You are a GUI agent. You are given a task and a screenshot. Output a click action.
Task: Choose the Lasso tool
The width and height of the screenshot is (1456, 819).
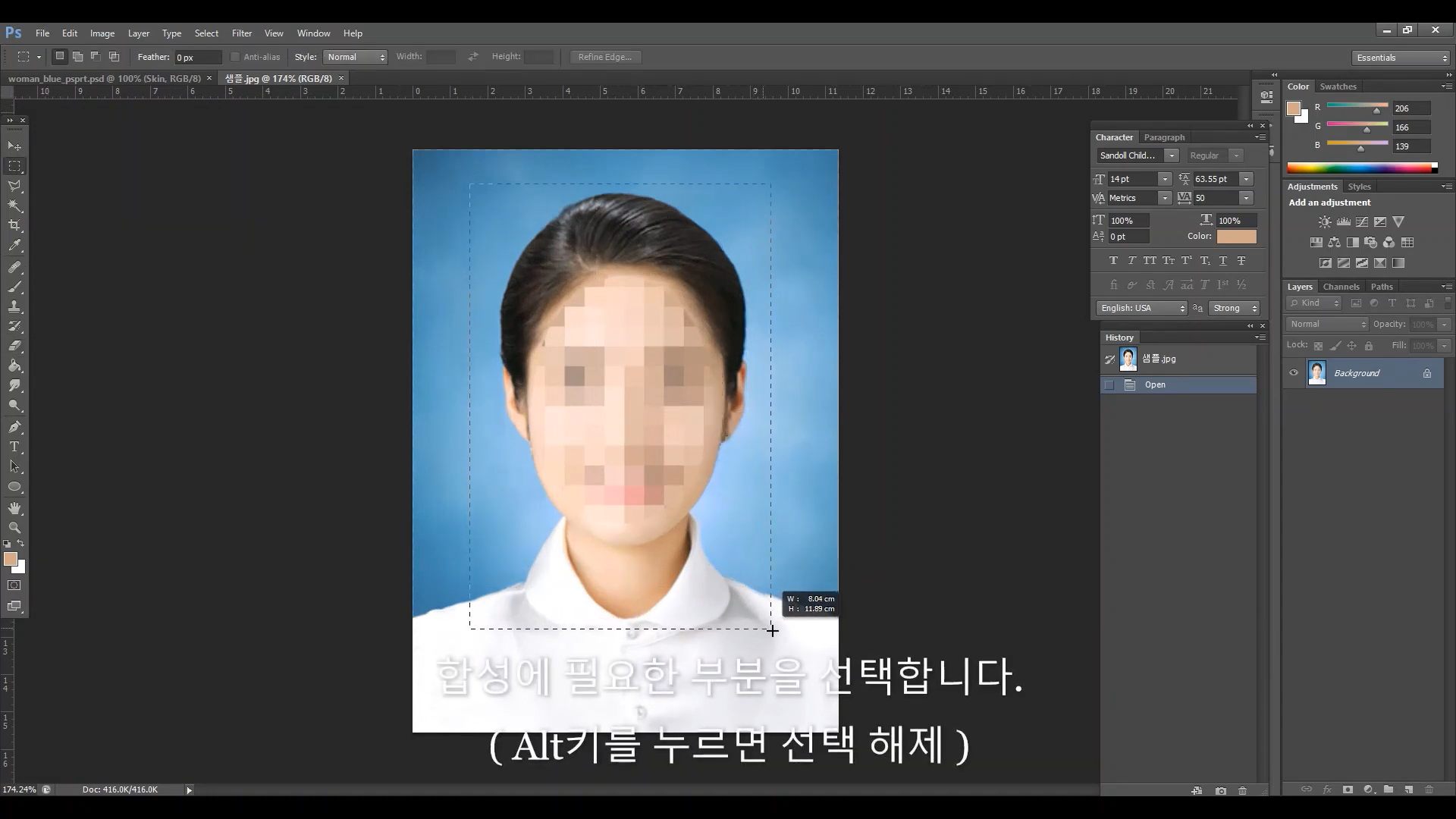(14, 186)
